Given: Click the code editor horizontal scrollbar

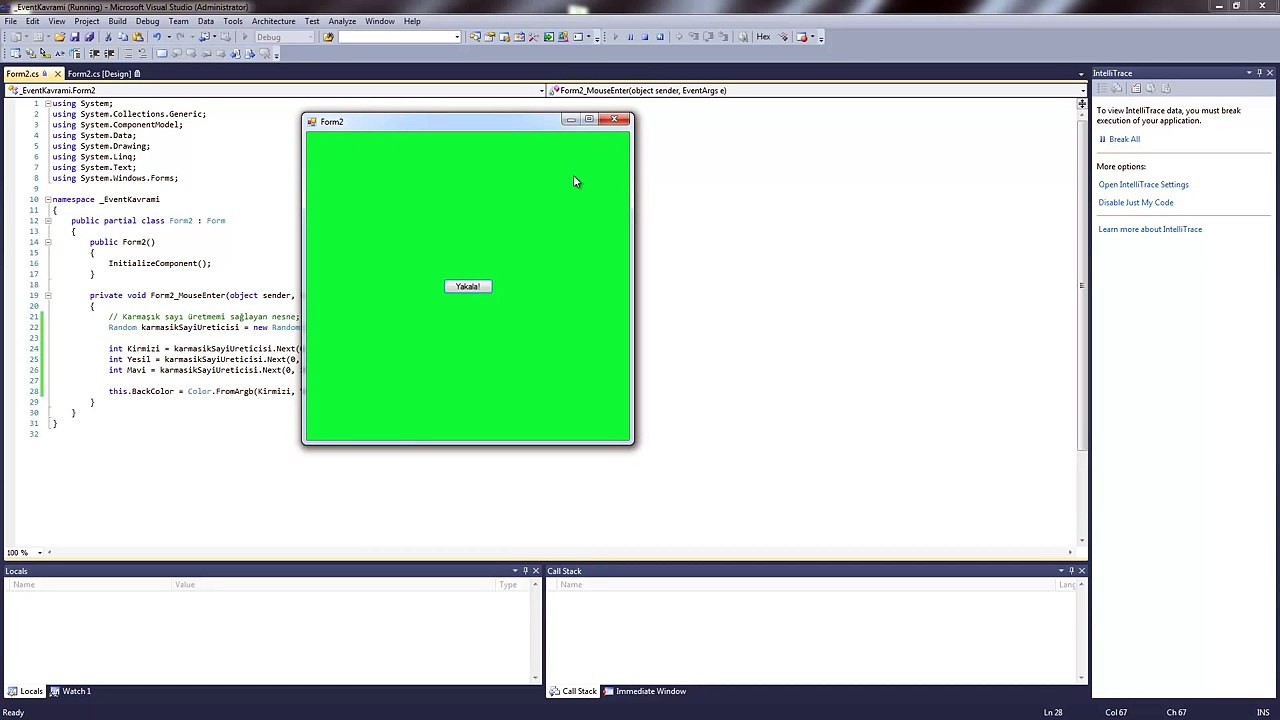Looking at the screenshot, I should [x=560, y=553].
